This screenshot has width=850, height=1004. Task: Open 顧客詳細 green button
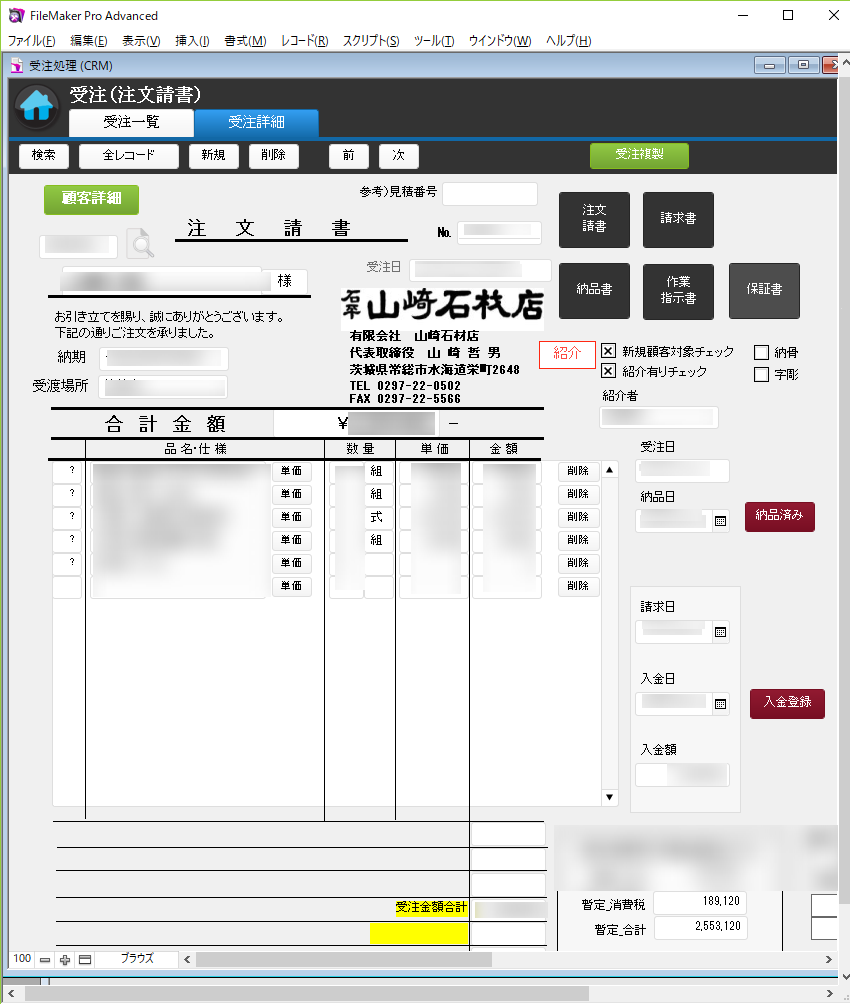click(92, 199)
